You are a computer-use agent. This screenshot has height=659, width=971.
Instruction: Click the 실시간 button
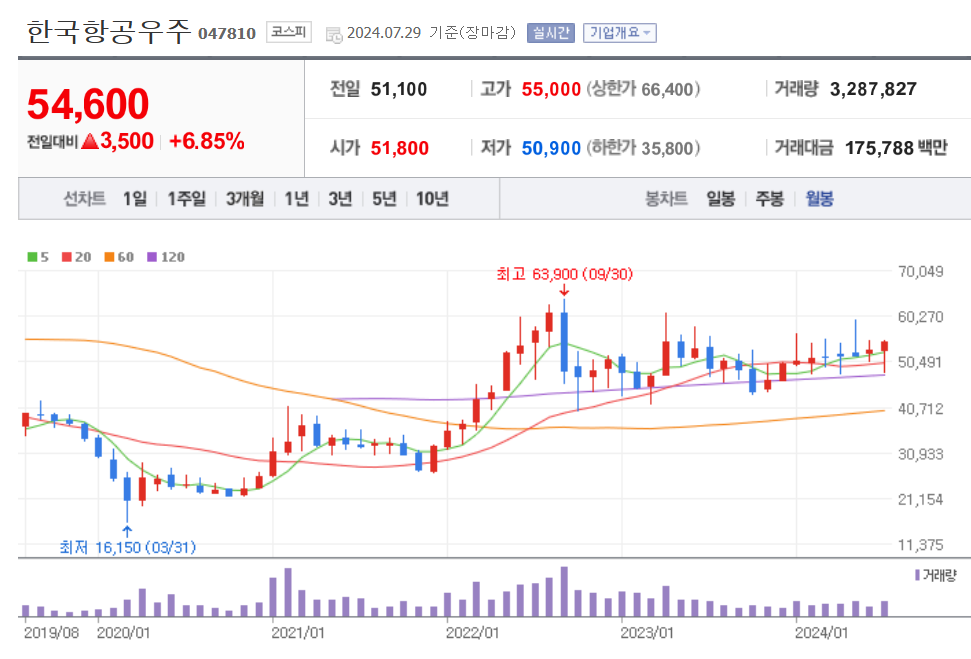[551, 33]
